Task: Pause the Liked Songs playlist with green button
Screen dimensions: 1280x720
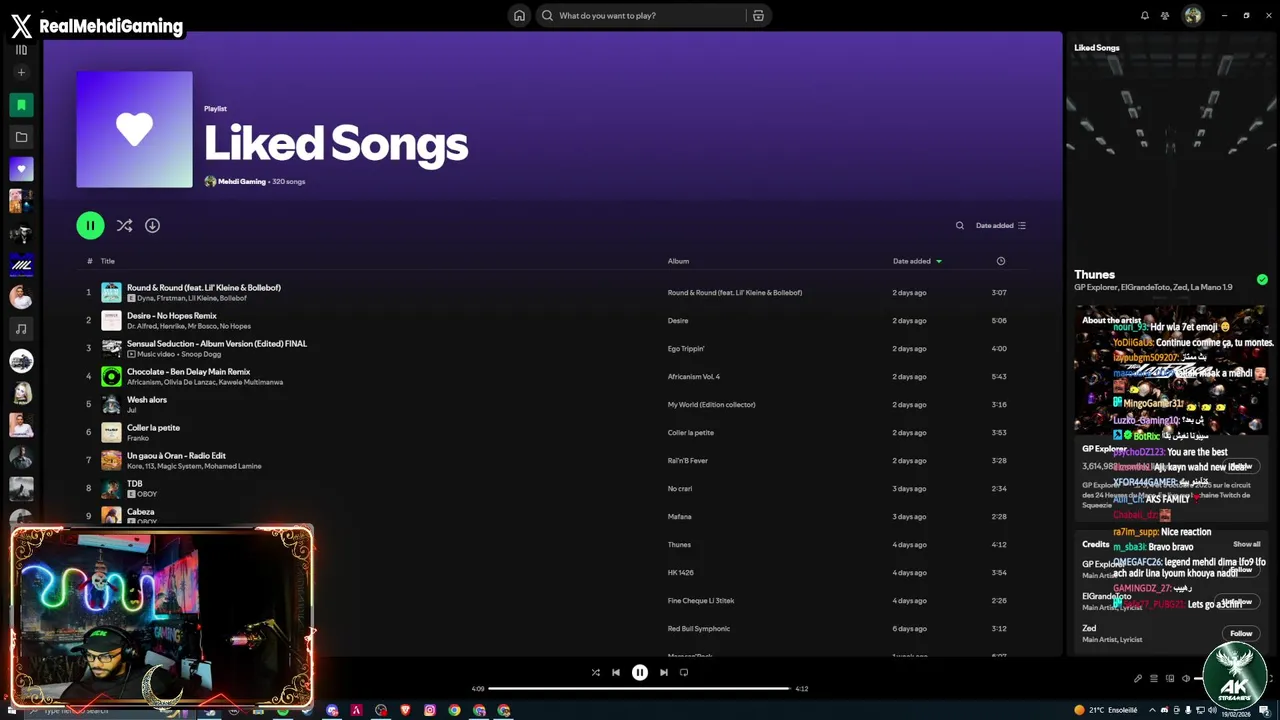Action: pos(90,225)
